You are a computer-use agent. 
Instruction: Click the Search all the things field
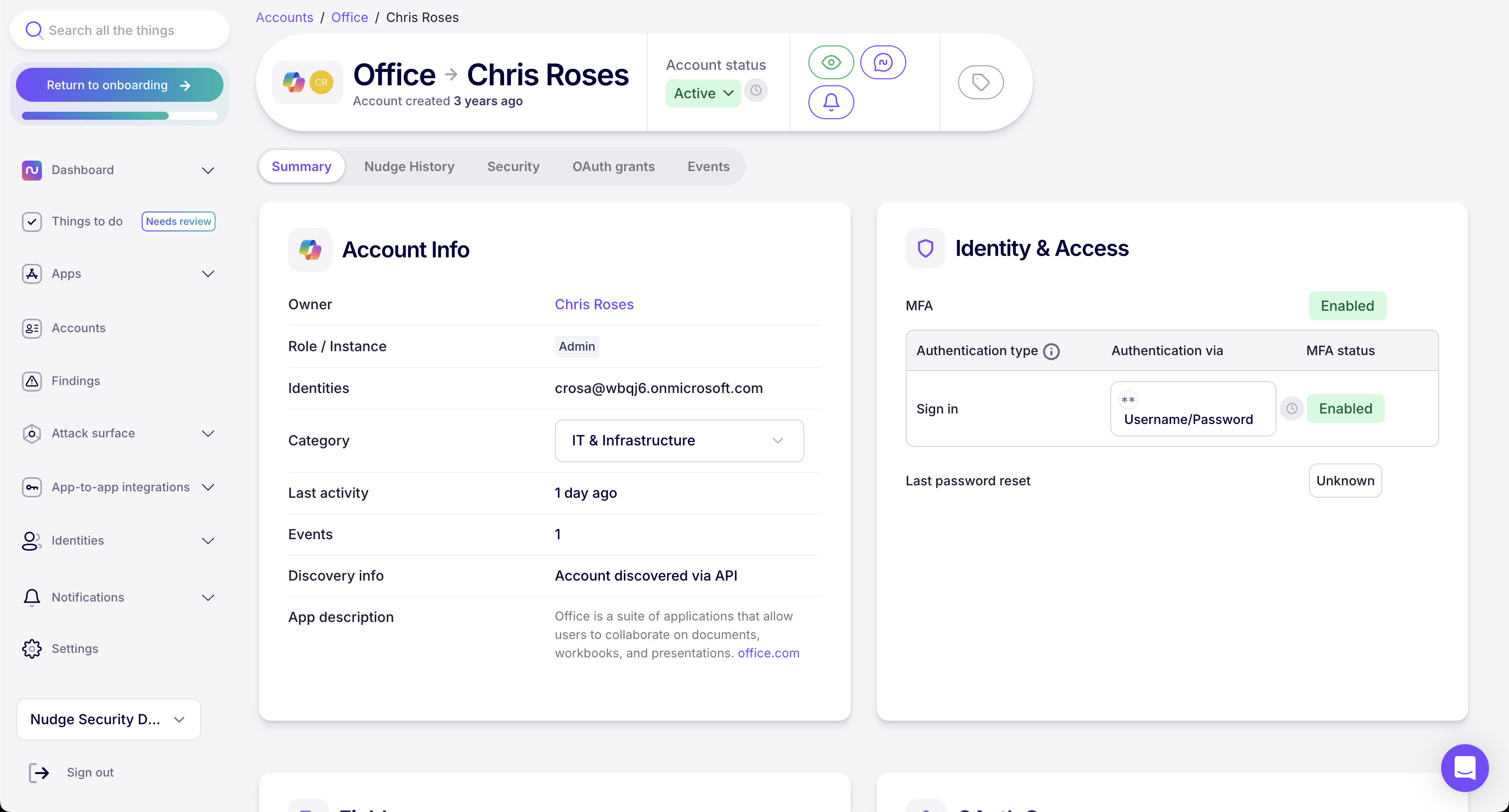[x=120, y=30]
